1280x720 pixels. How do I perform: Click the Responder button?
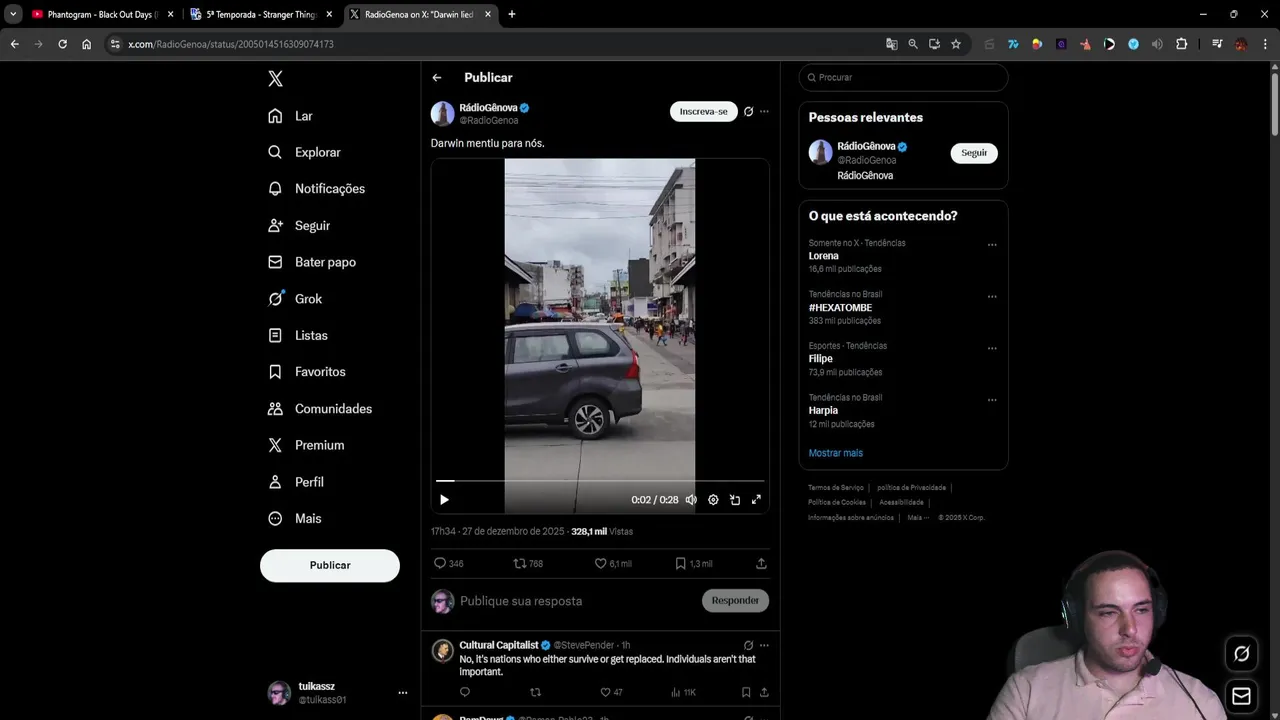735,600
